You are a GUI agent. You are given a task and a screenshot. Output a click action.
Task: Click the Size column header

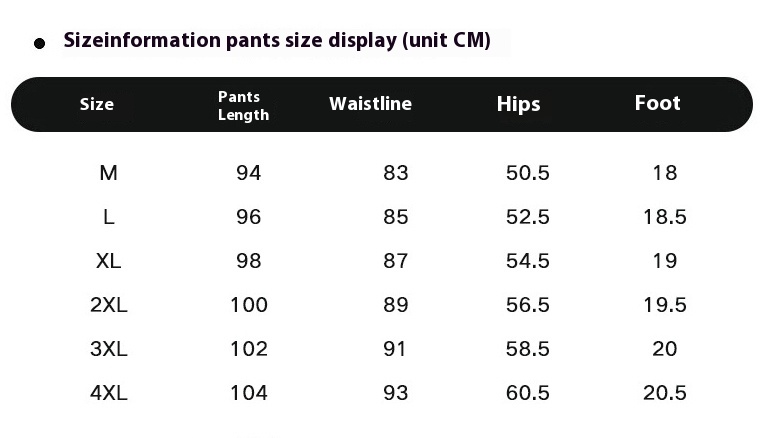pyautogui.click(x=97, y=104)
